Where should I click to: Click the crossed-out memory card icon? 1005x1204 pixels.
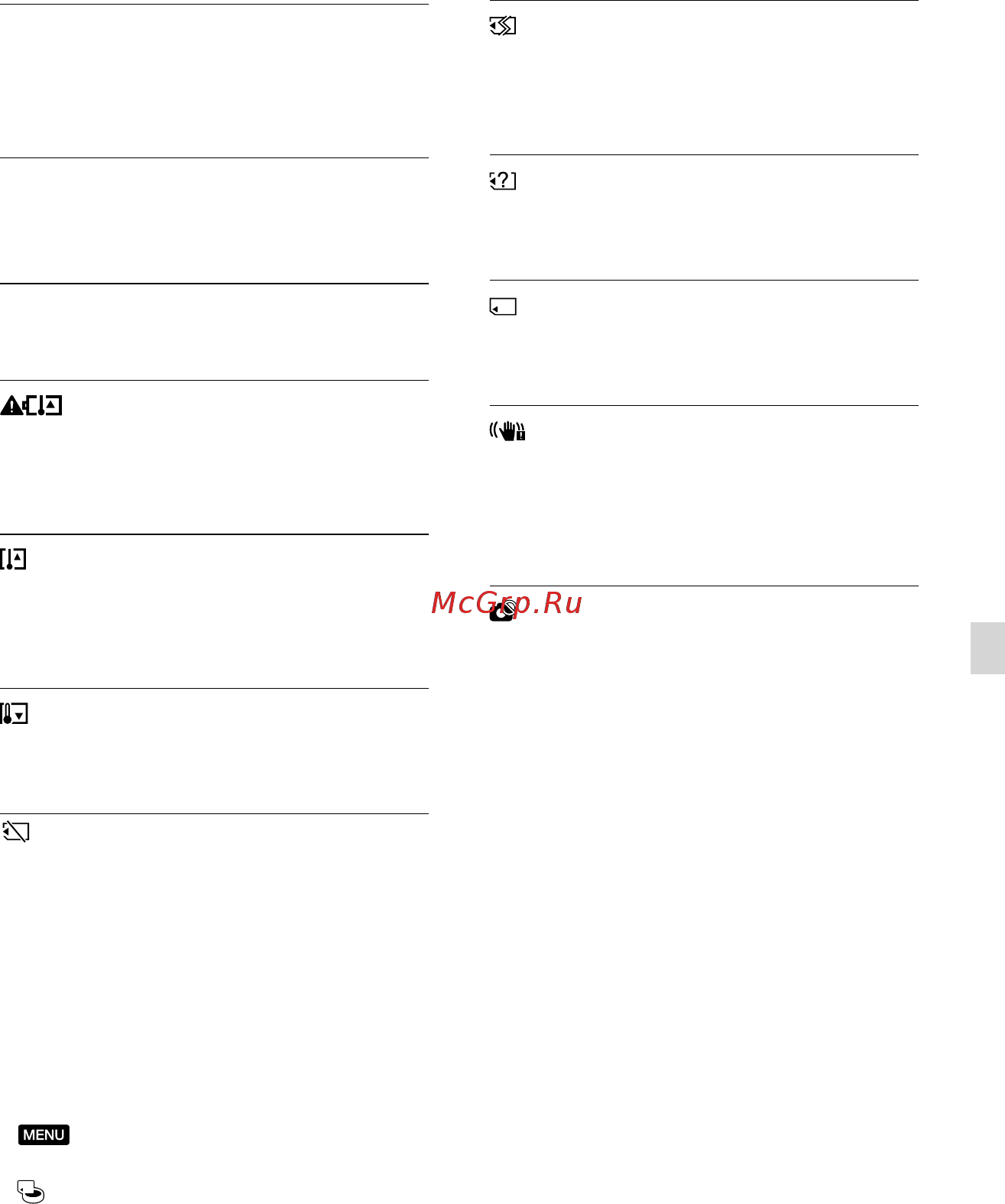(x=15, y=832)
